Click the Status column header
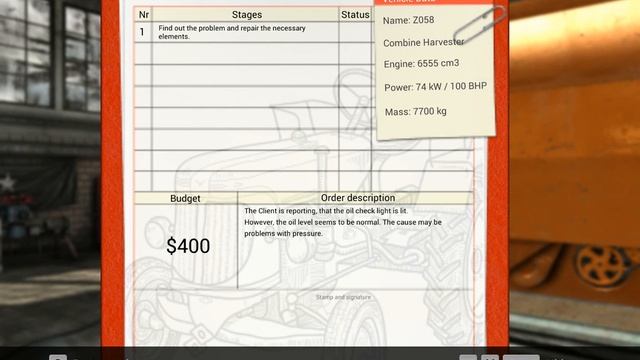The height and width of the screenshot is (360, 640). coord(355,15)
